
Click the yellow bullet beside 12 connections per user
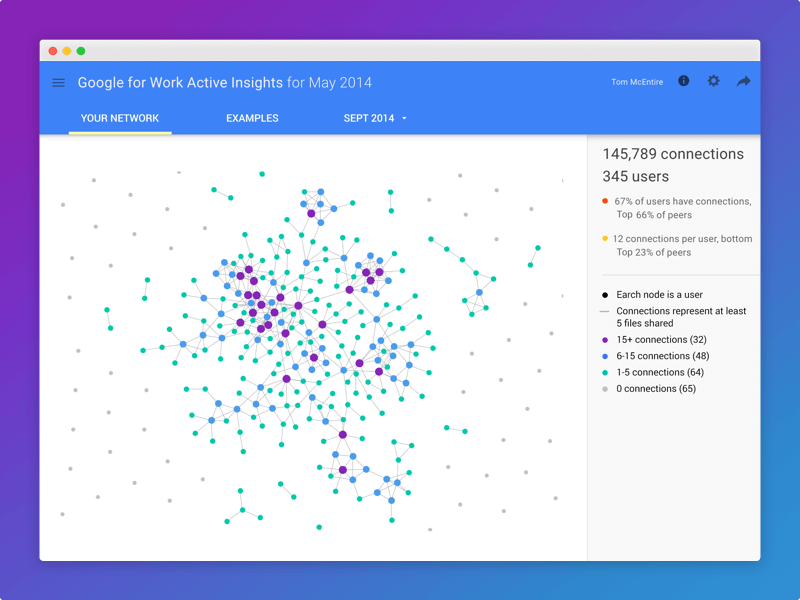pyautogui.click(x=605, y=239)
